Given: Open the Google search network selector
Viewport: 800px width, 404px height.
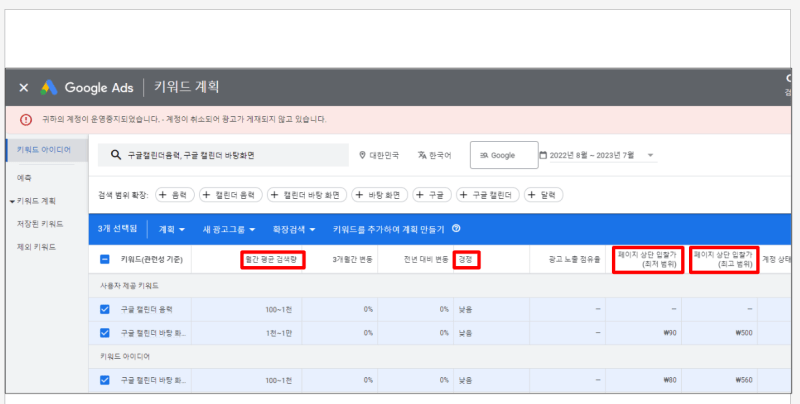Looking at the screenshot, I should coord(504,155).
